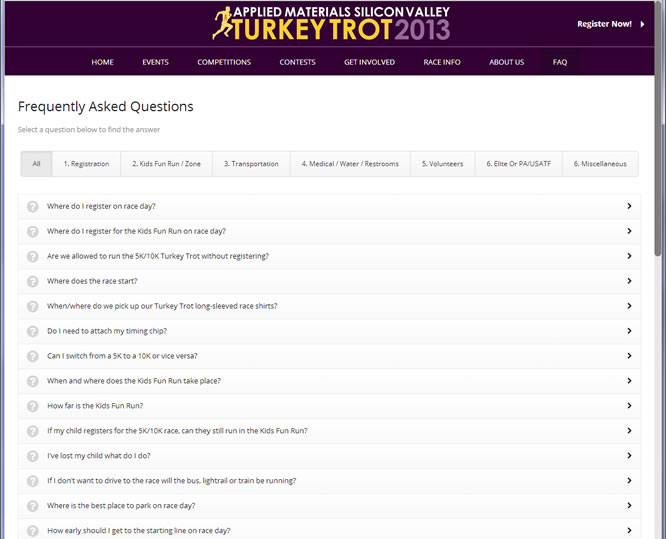Click question mark icon beside 'Where does the race start?'
666x539 pixels.
tap(32, 281)
